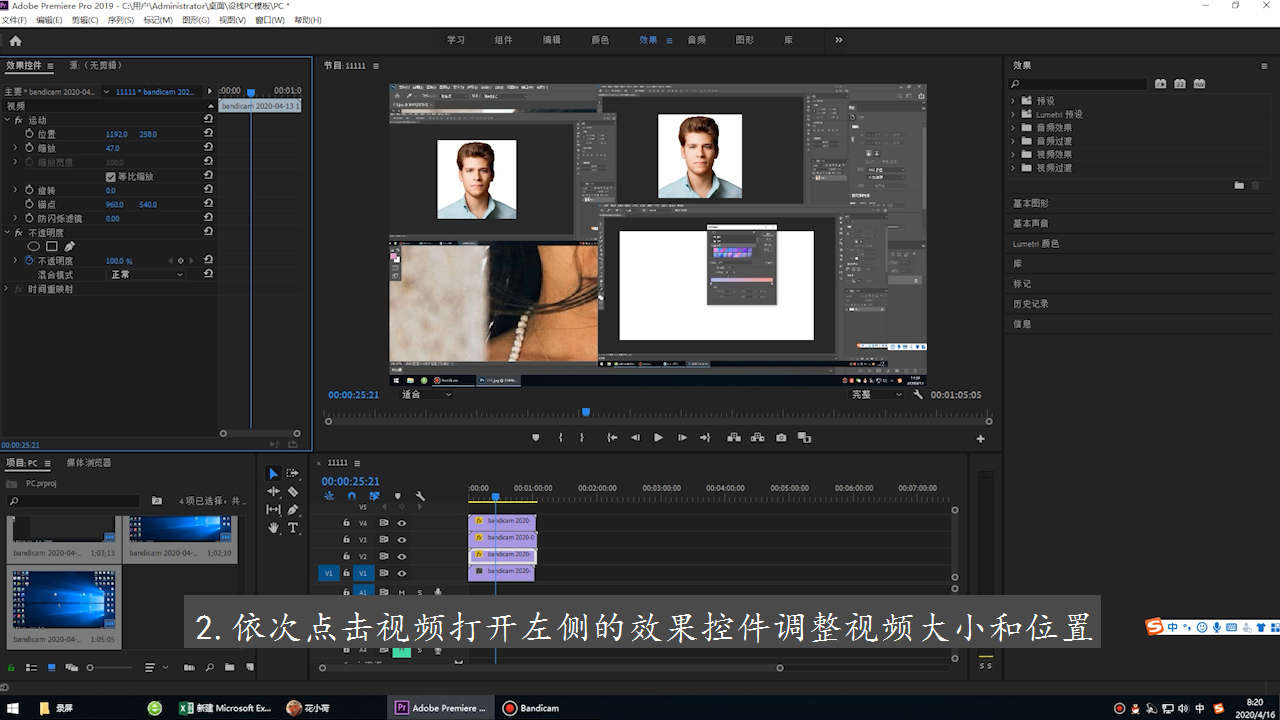1280x720 pixels.
Task: Select the Ripple Edit tool
Action: (273, 491)
